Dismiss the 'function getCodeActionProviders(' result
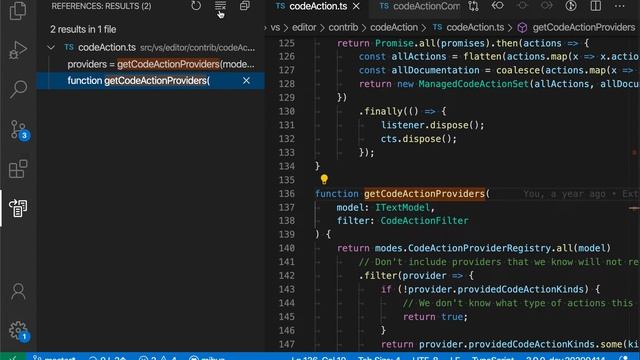 pos(246,81)
